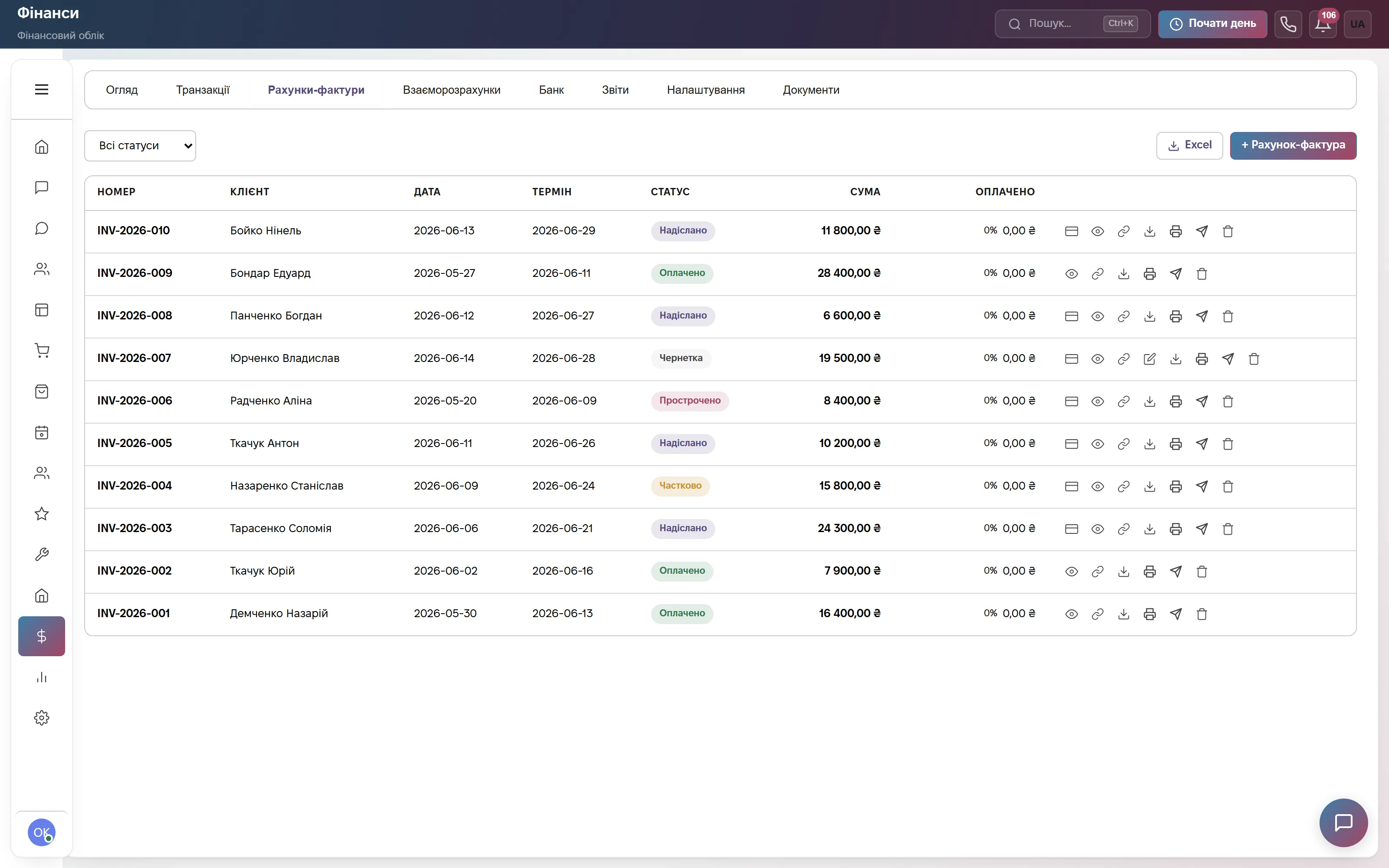Print invoice INV-2026-006
Screen dimensions: 1389x868
(x=1175, y=401)
